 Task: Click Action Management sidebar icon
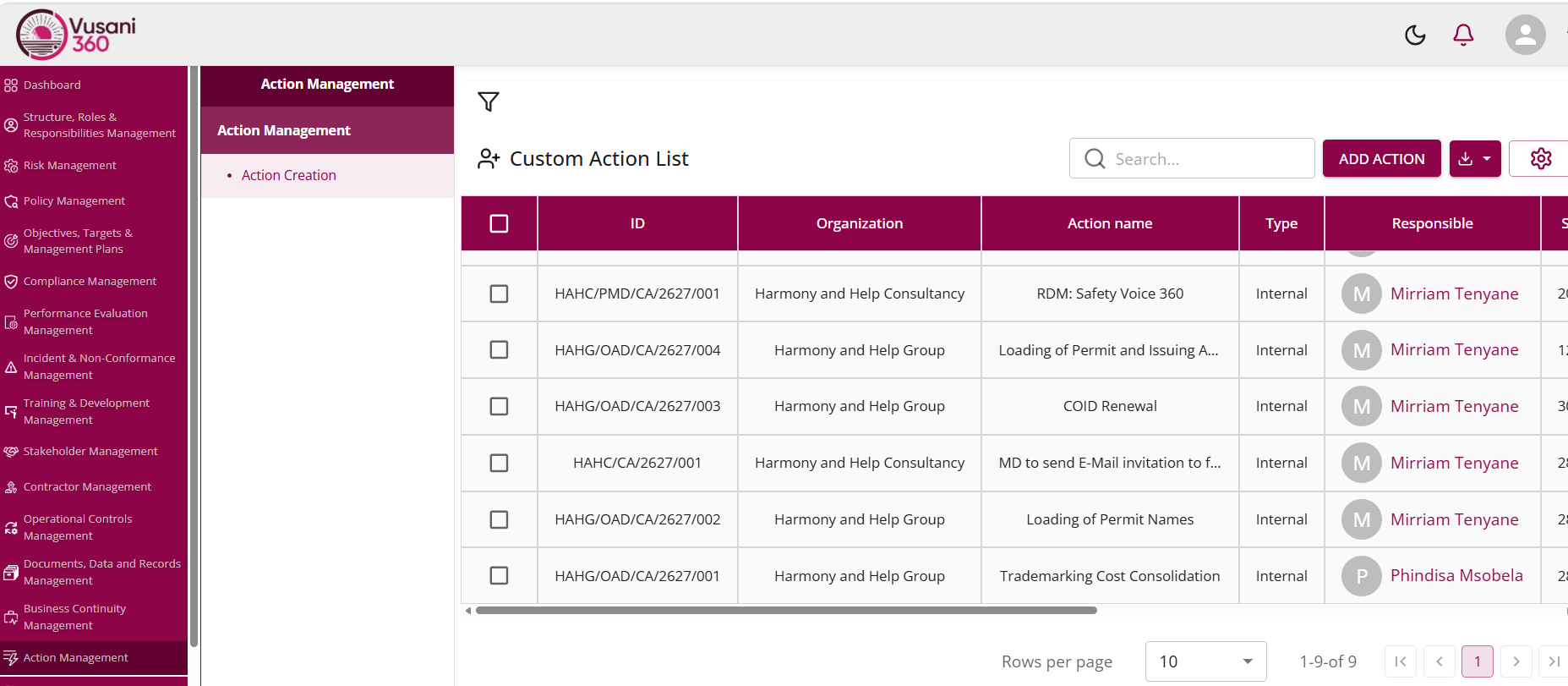(11, 658)
